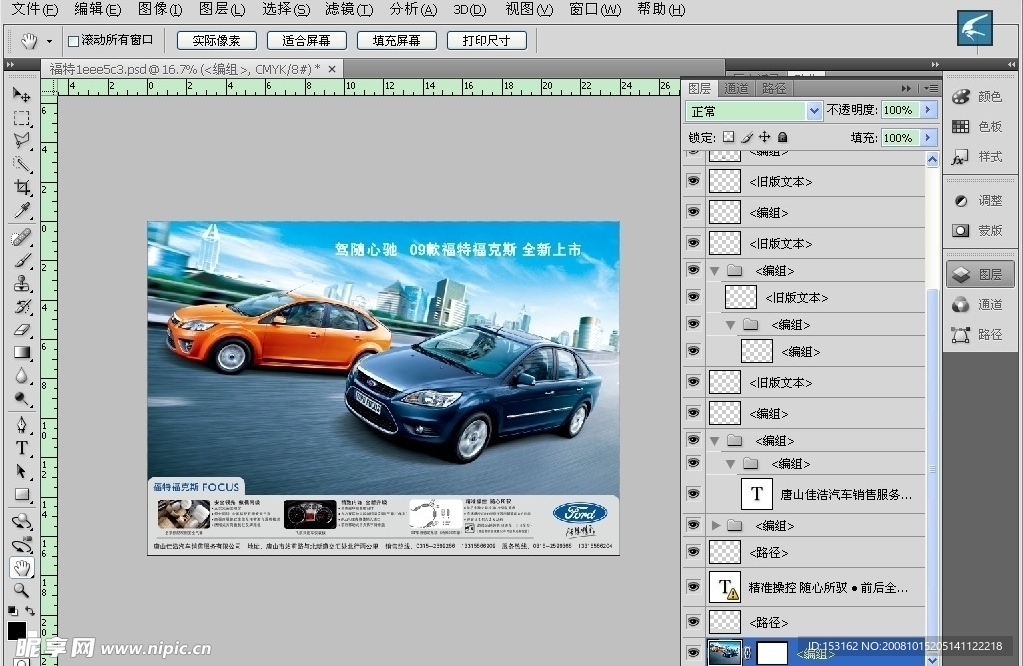Select the Rectangle shape tool
The width and height of the screenshot is (1023, 666).
[22, 494]
